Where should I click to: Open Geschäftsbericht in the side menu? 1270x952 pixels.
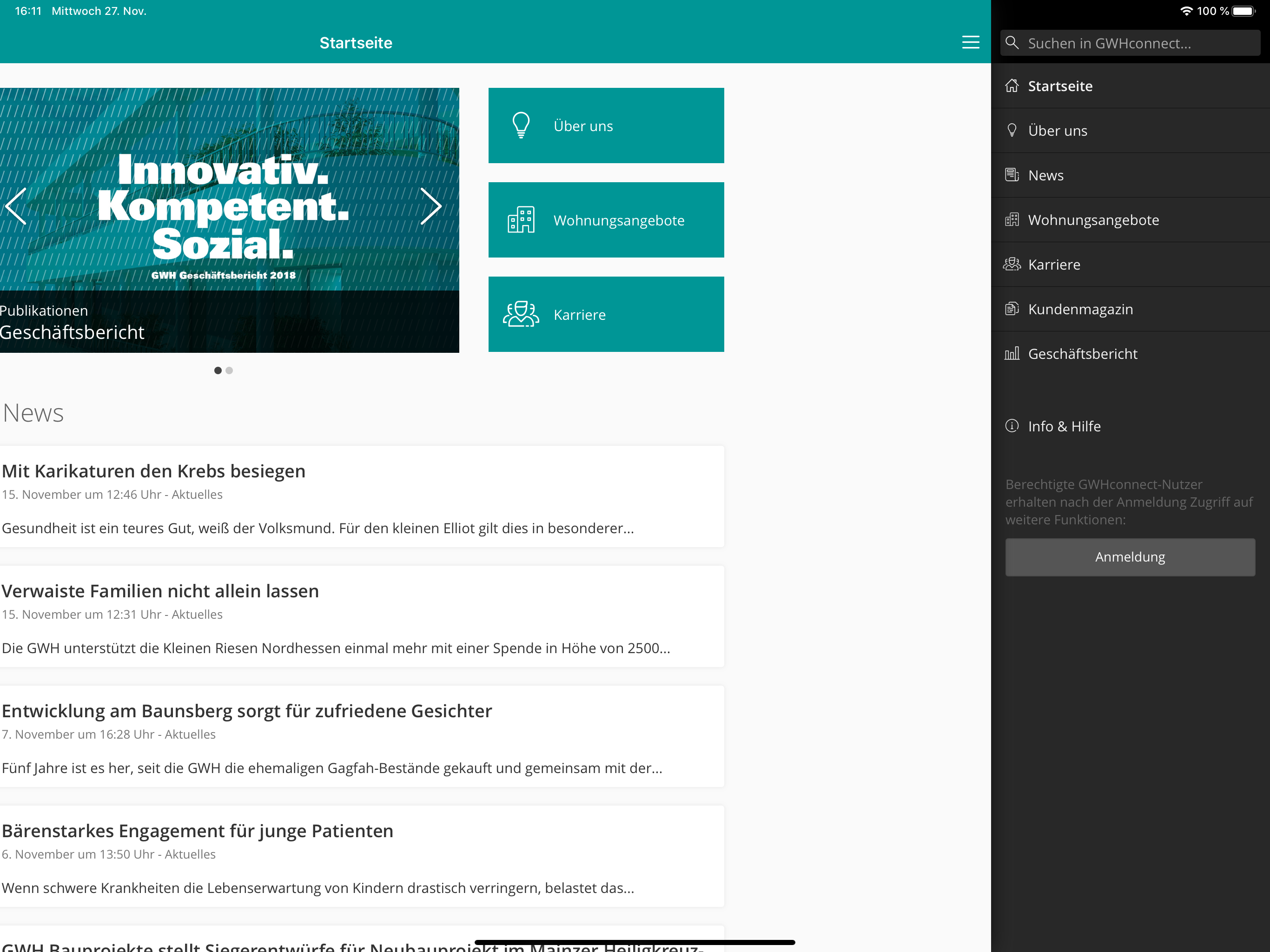1130,354
